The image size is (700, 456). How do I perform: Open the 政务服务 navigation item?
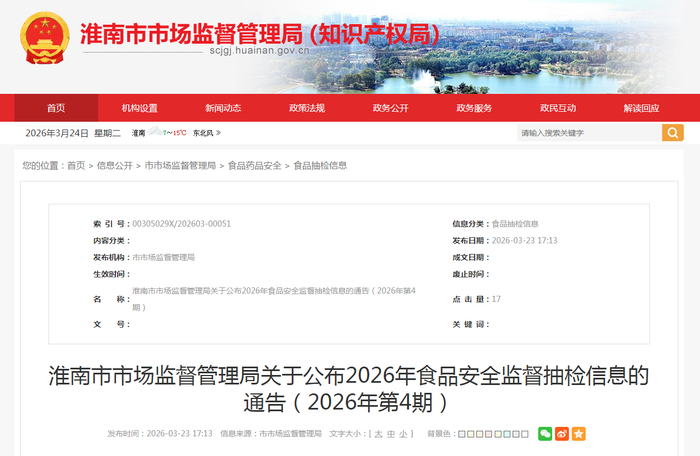pos(474,108)
